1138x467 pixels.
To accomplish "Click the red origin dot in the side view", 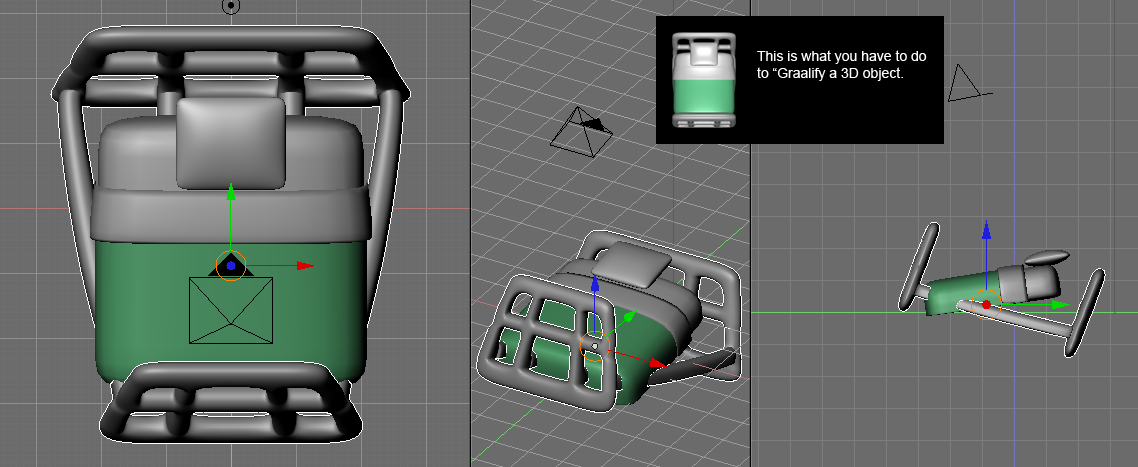I will pyautogui.click(x=986, y=304).
